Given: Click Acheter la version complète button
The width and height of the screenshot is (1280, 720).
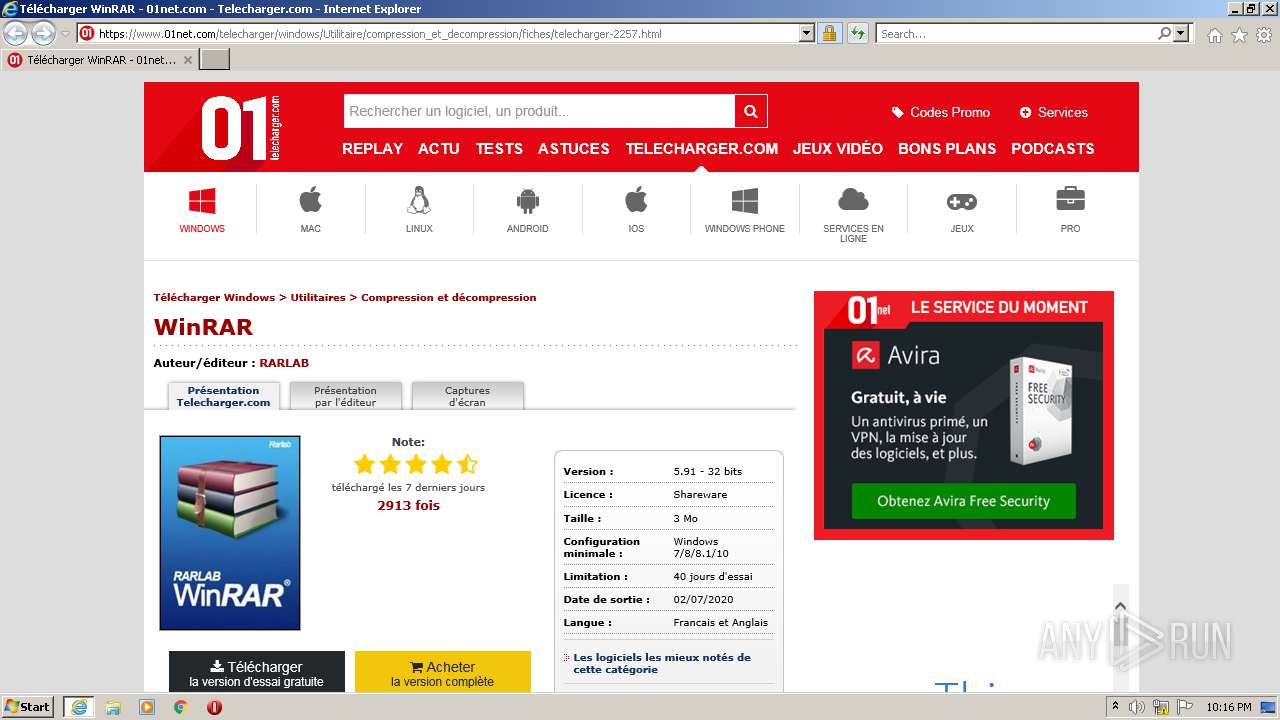Looking at the screenshot, I should (443, 672).
